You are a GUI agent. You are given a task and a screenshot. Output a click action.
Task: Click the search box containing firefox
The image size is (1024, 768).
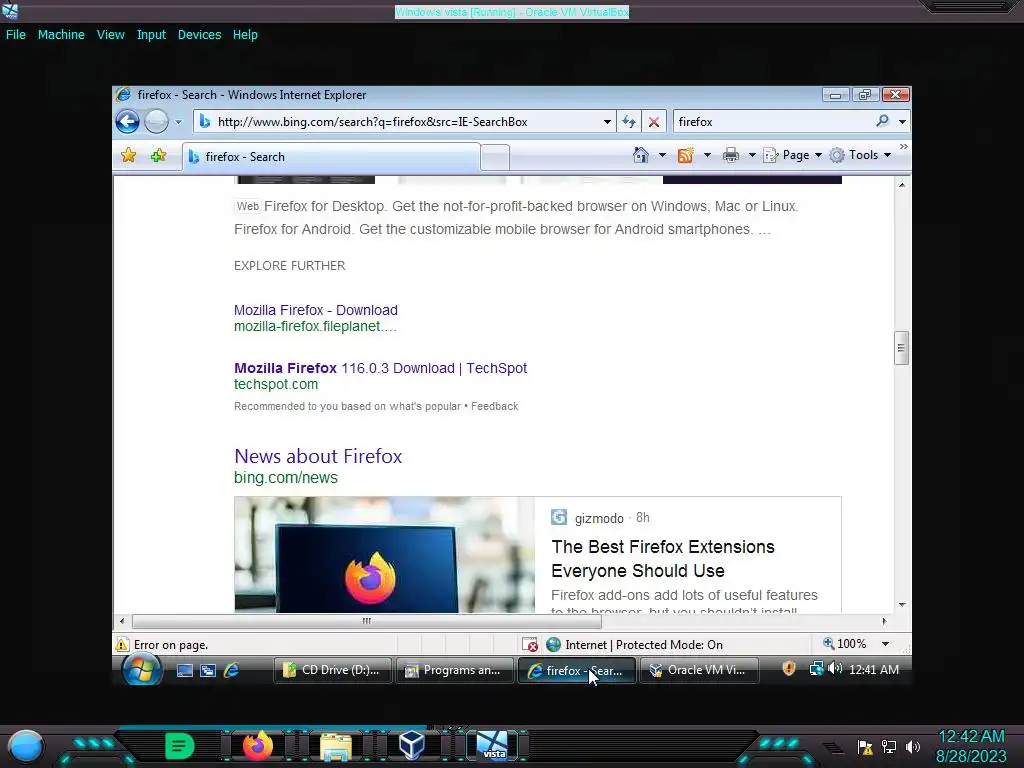click(774, 121)
